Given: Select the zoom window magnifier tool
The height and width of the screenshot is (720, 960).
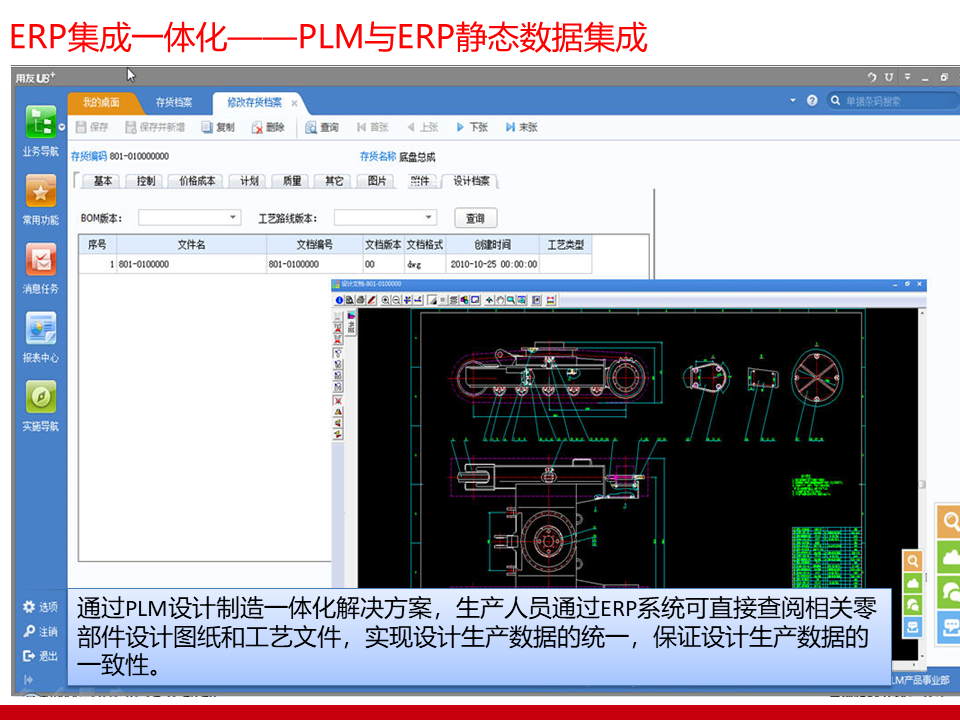Looking at the screenshot, I should tap(511, 300).
